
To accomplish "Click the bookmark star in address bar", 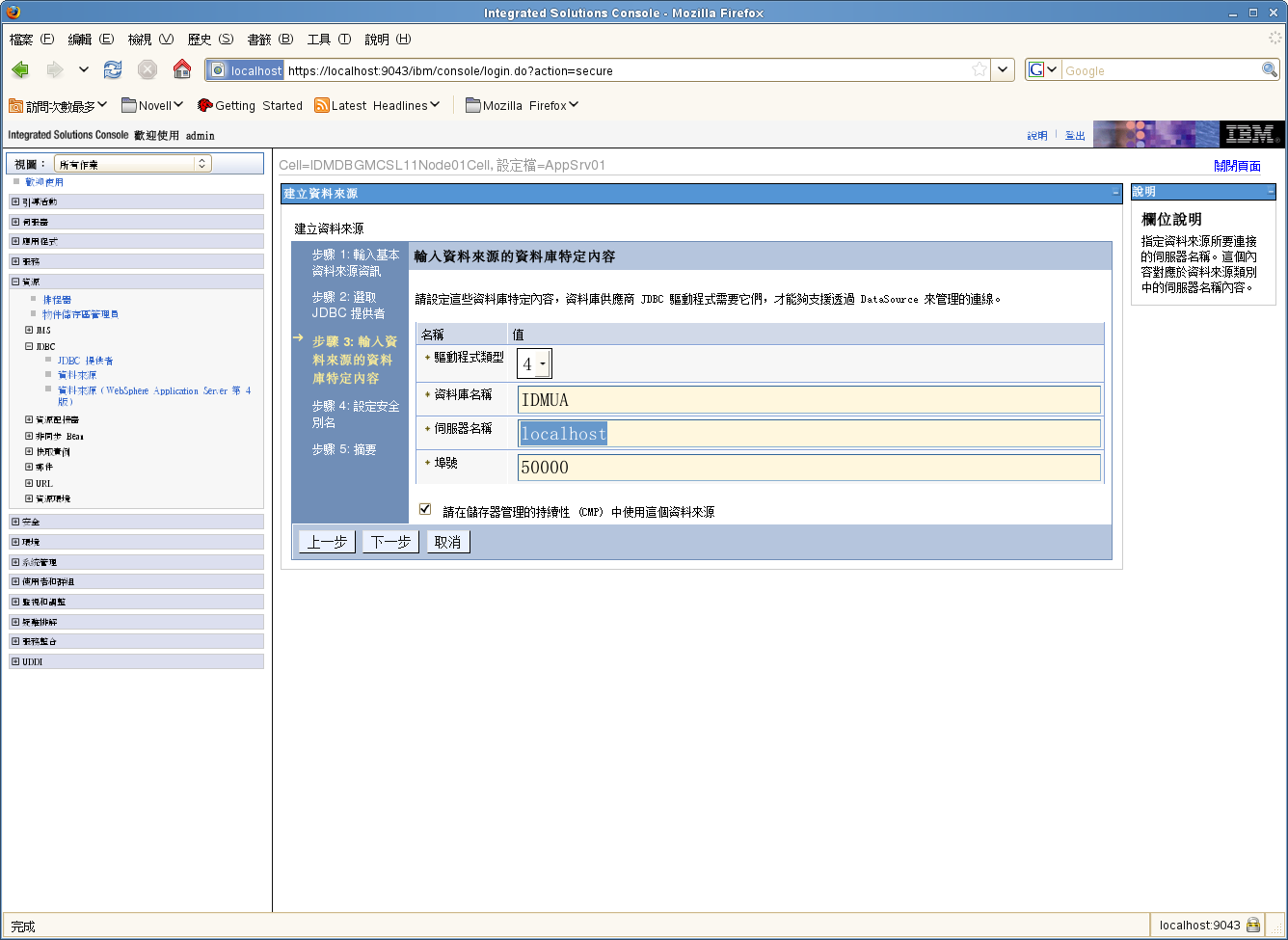I will (979, 70).
